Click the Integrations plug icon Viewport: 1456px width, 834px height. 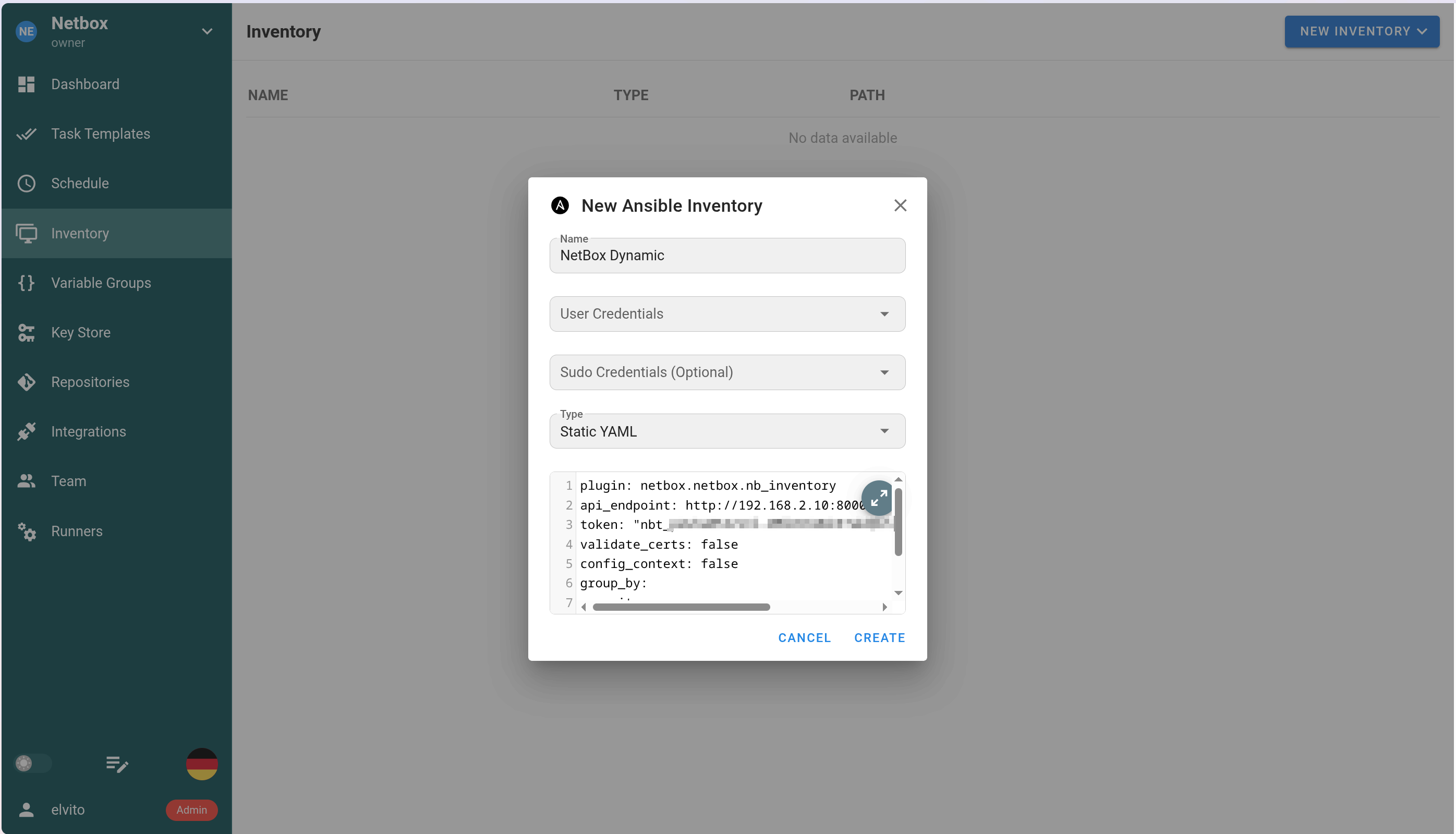(27, 432)
